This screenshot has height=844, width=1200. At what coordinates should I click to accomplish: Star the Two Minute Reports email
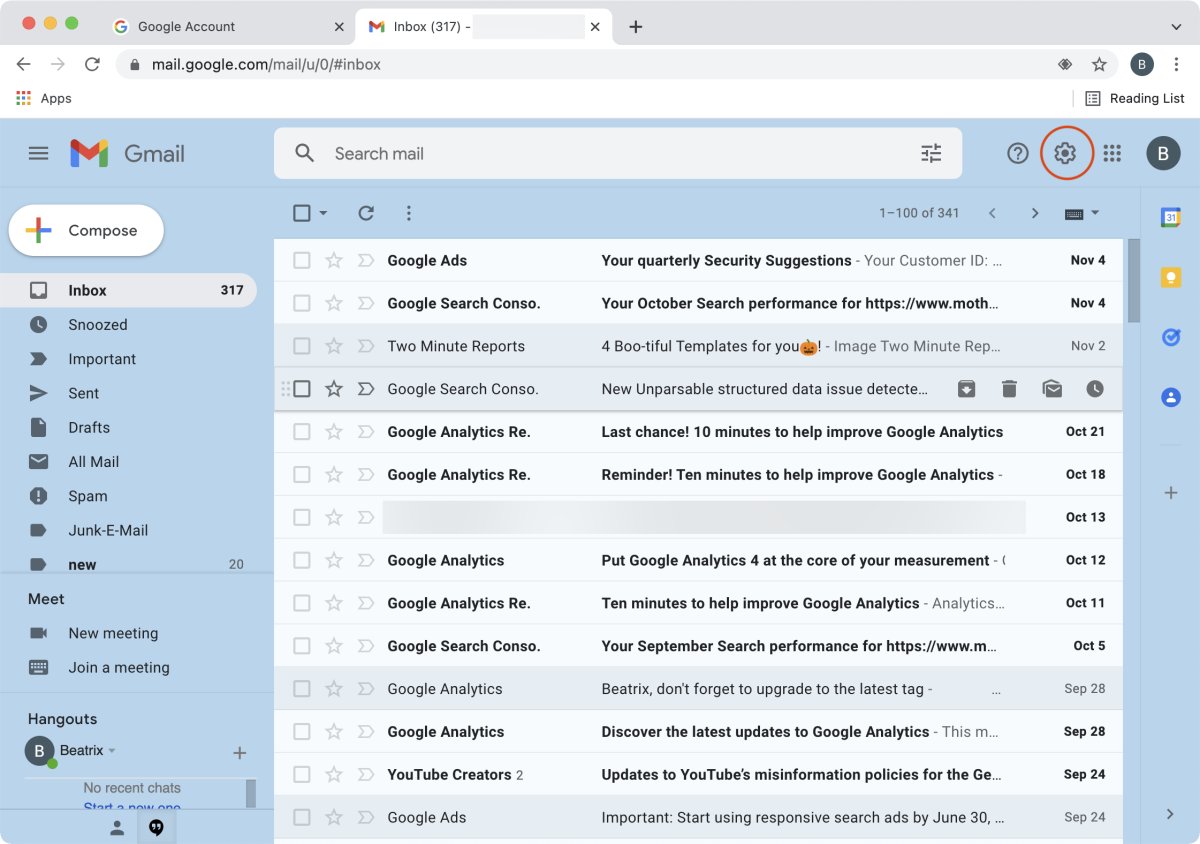coord(334,347)
